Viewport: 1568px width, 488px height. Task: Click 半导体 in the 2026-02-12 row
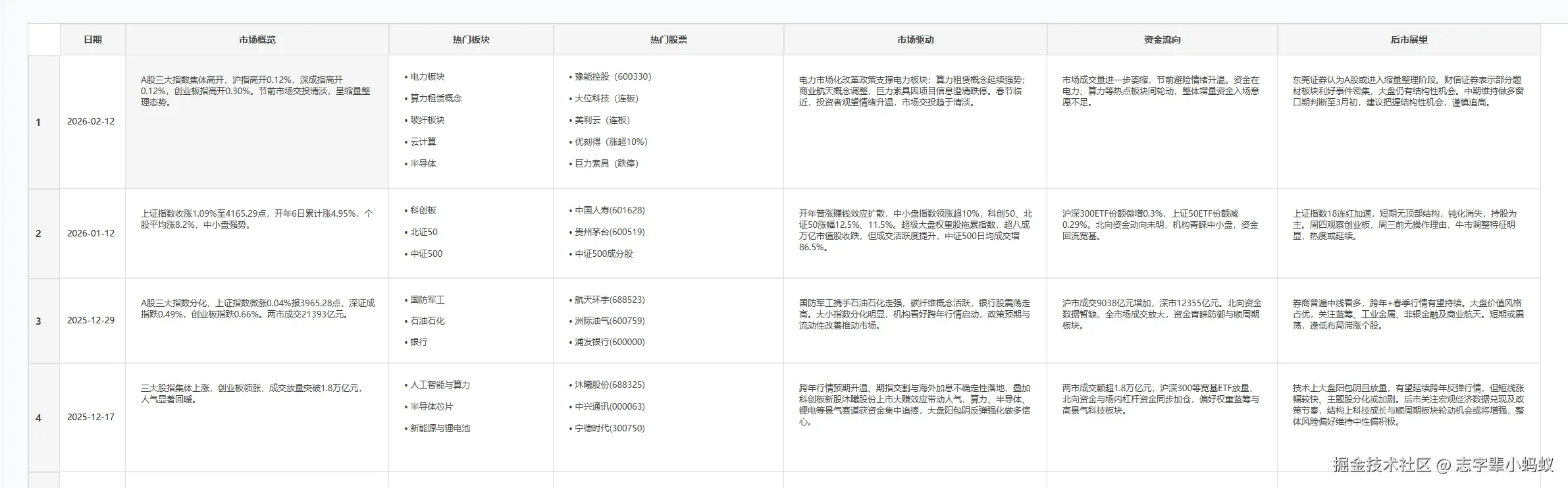point(421,163)
